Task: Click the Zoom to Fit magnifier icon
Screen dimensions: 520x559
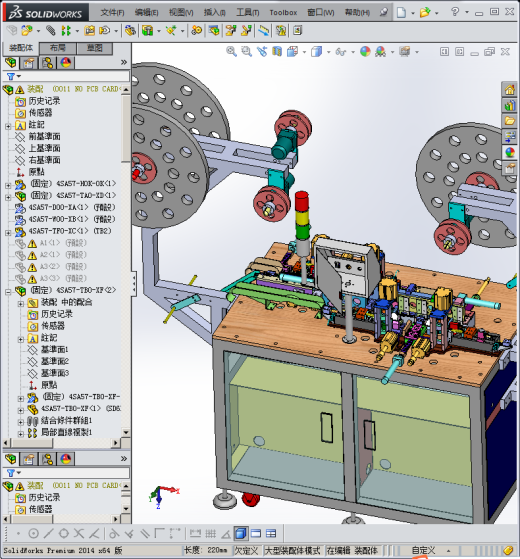Action: pyautogui.click(x=231, y=52)
